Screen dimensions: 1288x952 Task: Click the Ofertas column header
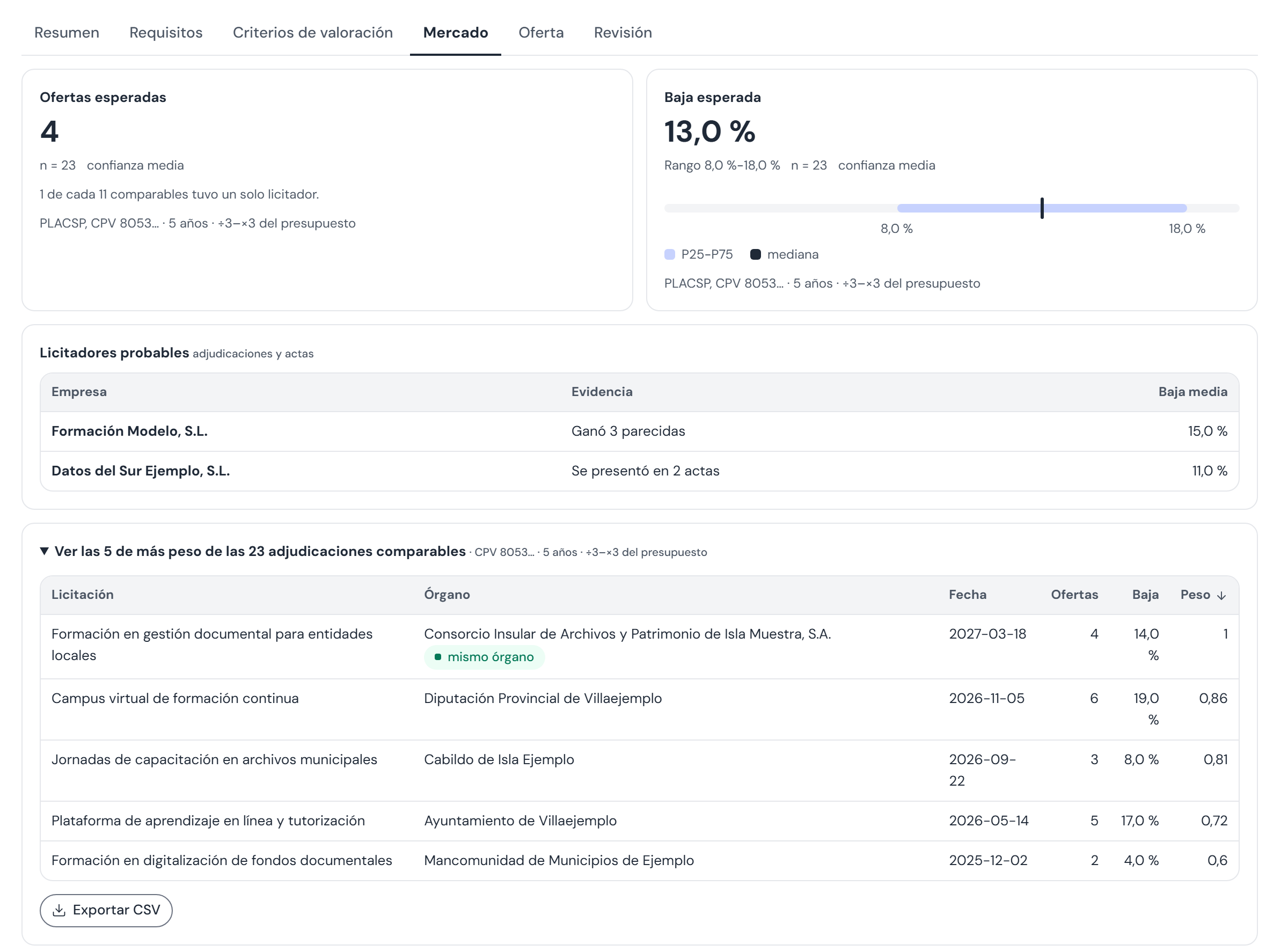pyautogui.click(x=1074, y=595)
